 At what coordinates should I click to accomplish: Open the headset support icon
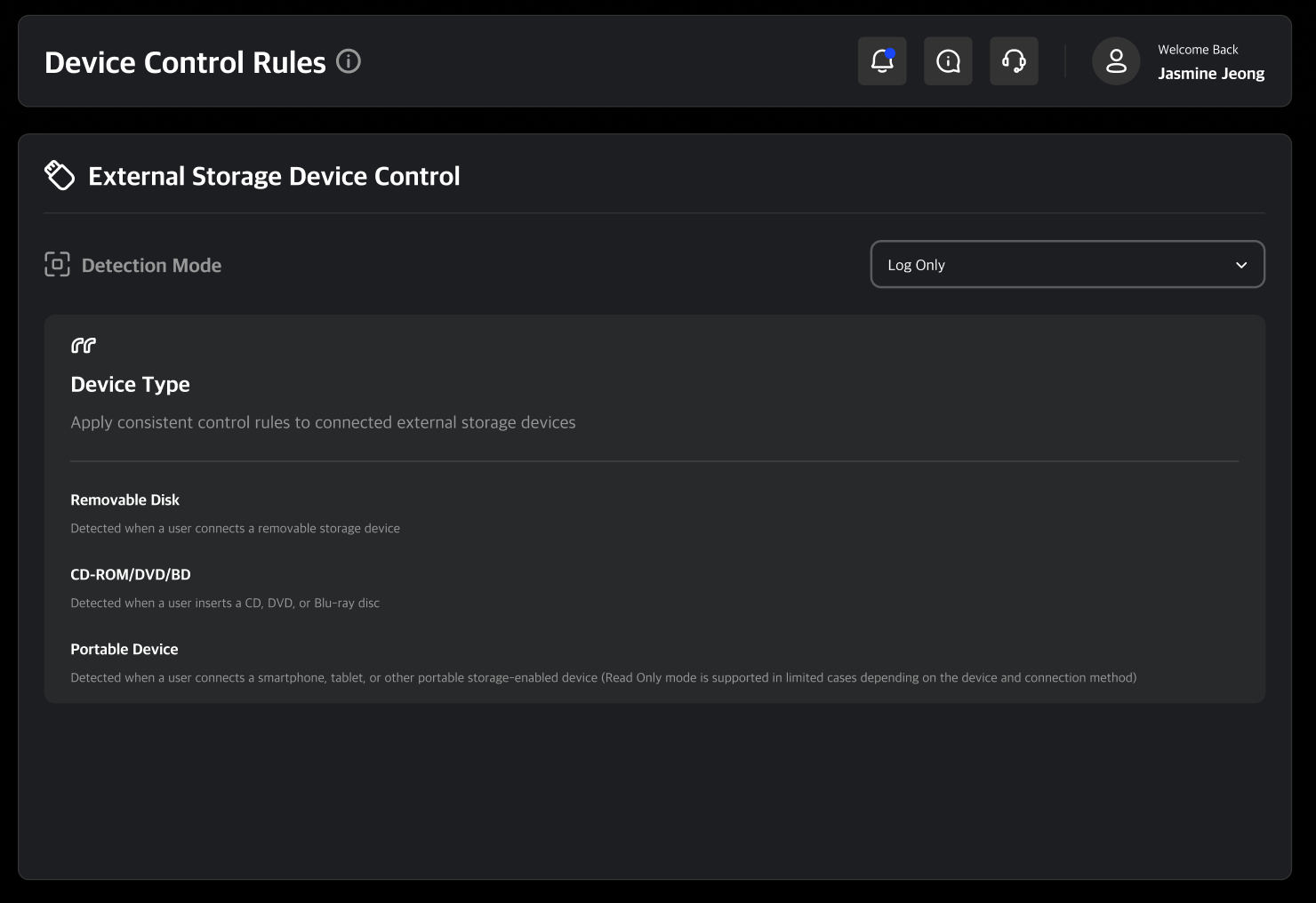(1014, 60)
